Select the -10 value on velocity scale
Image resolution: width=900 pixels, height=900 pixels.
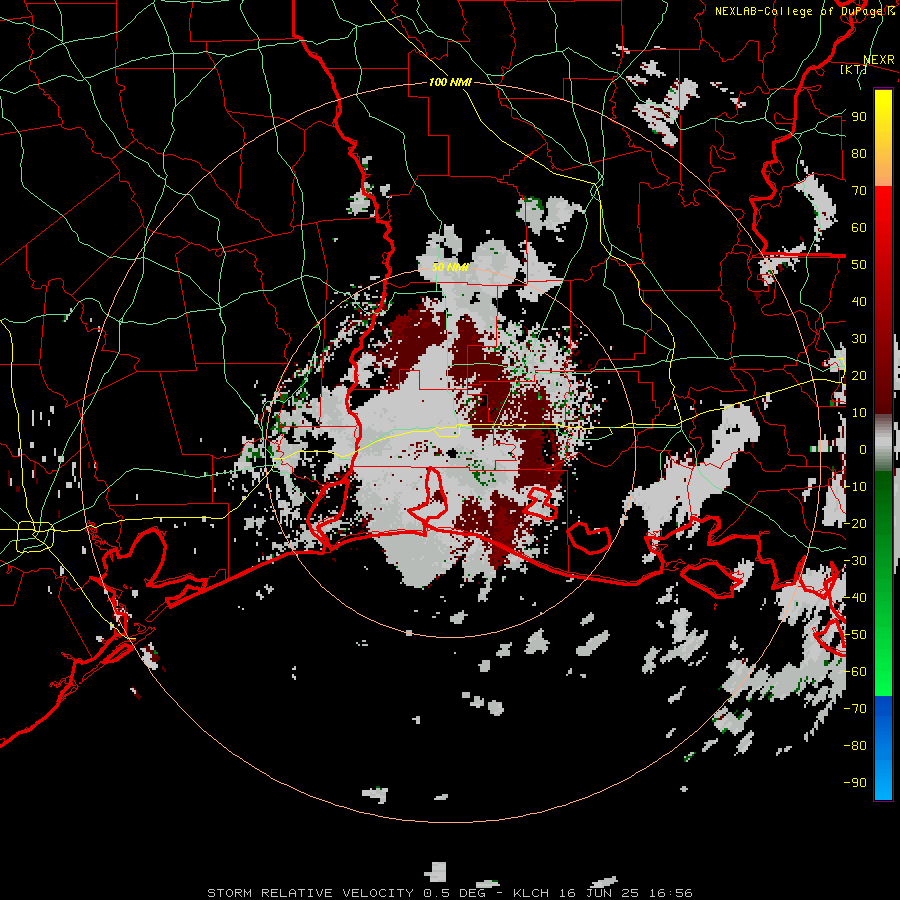(855, 487)
